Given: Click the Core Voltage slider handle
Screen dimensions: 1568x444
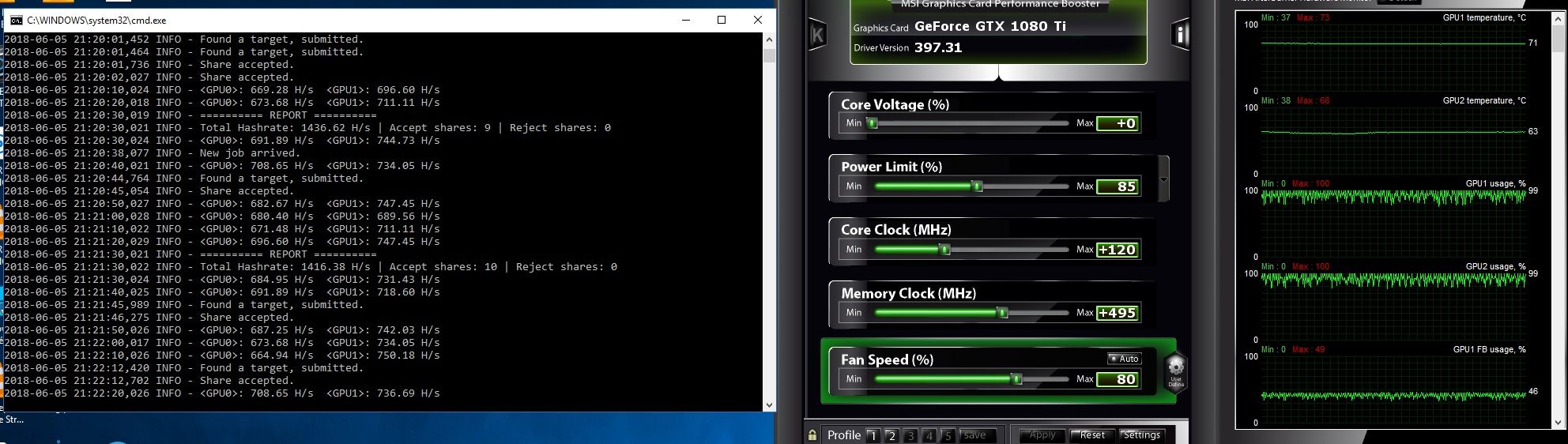Looking at the screenshot, I should coord(873,123).
